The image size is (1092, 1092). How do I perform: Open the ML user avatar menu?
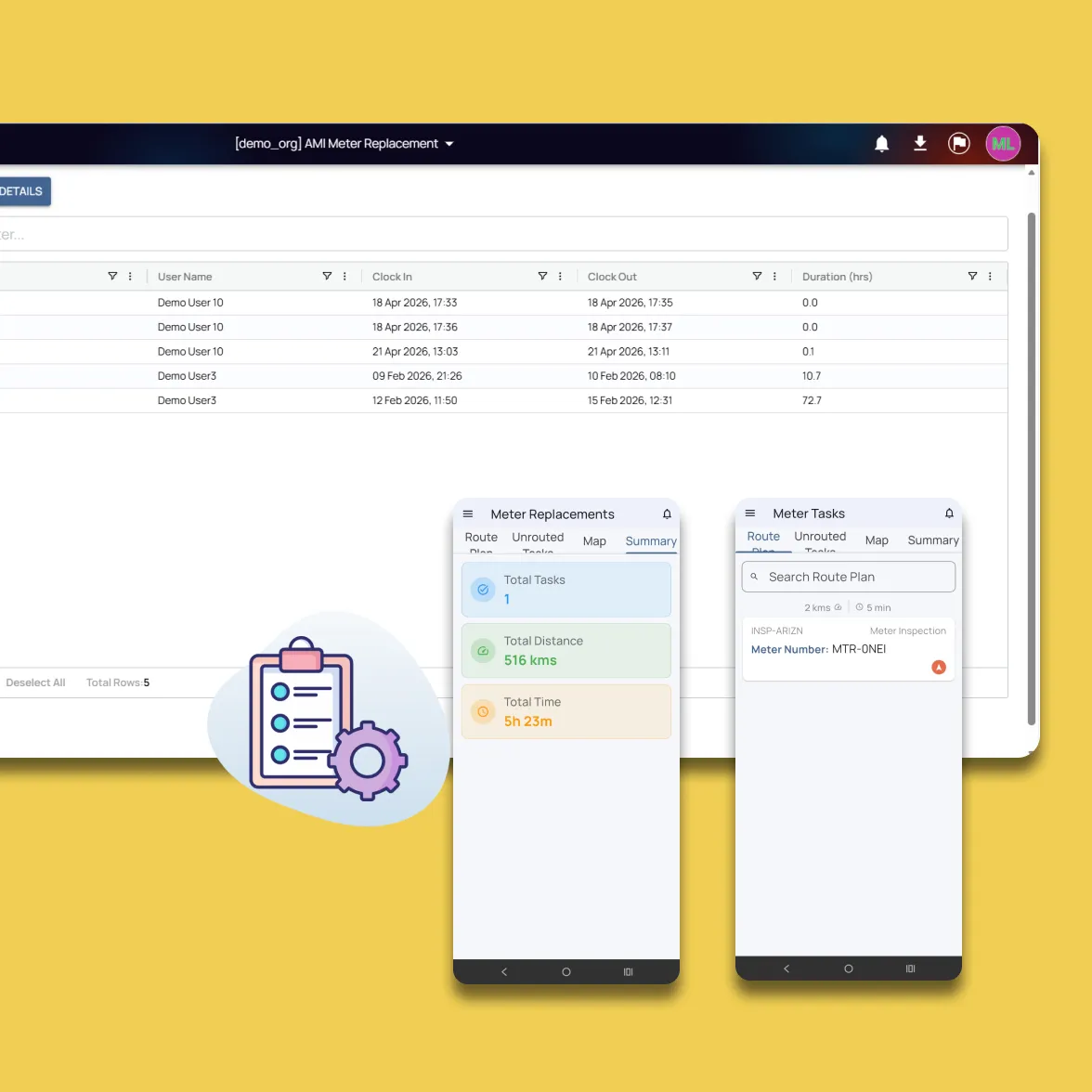(1003, 143)
